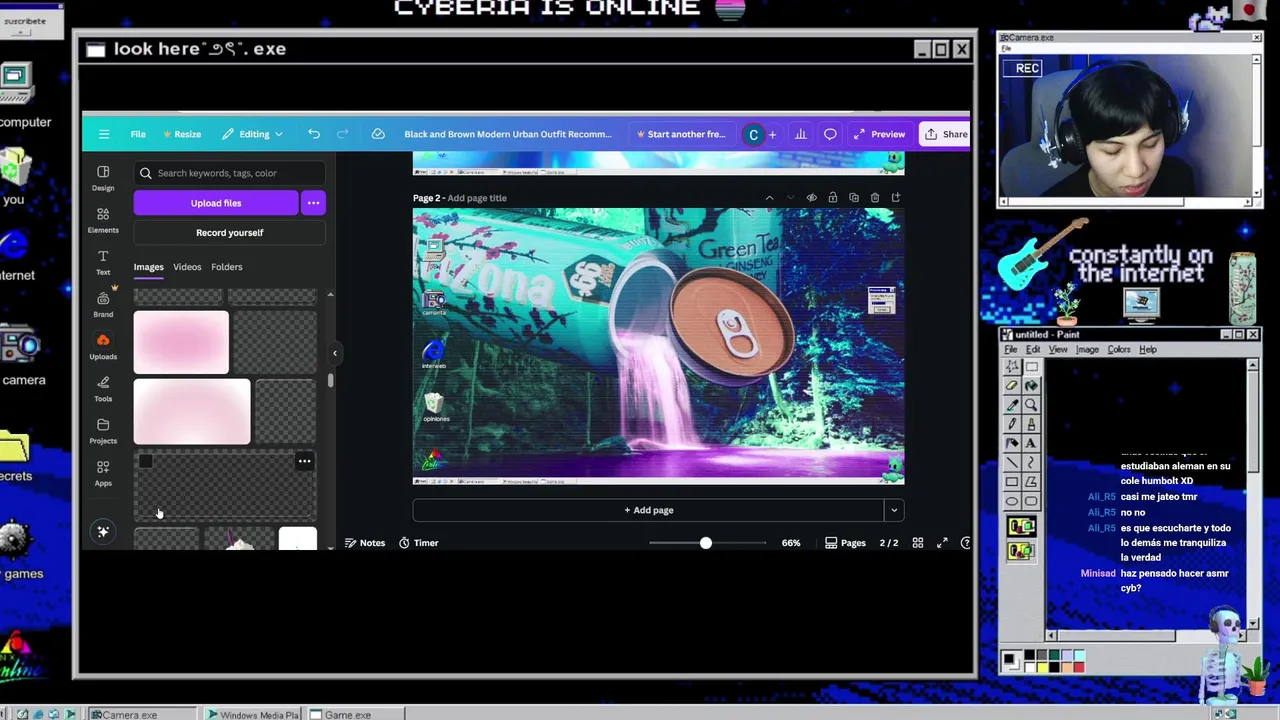This screenshot has height=720, width=1280.
Task: Click the user avatar C
Action: coord(753,134)
